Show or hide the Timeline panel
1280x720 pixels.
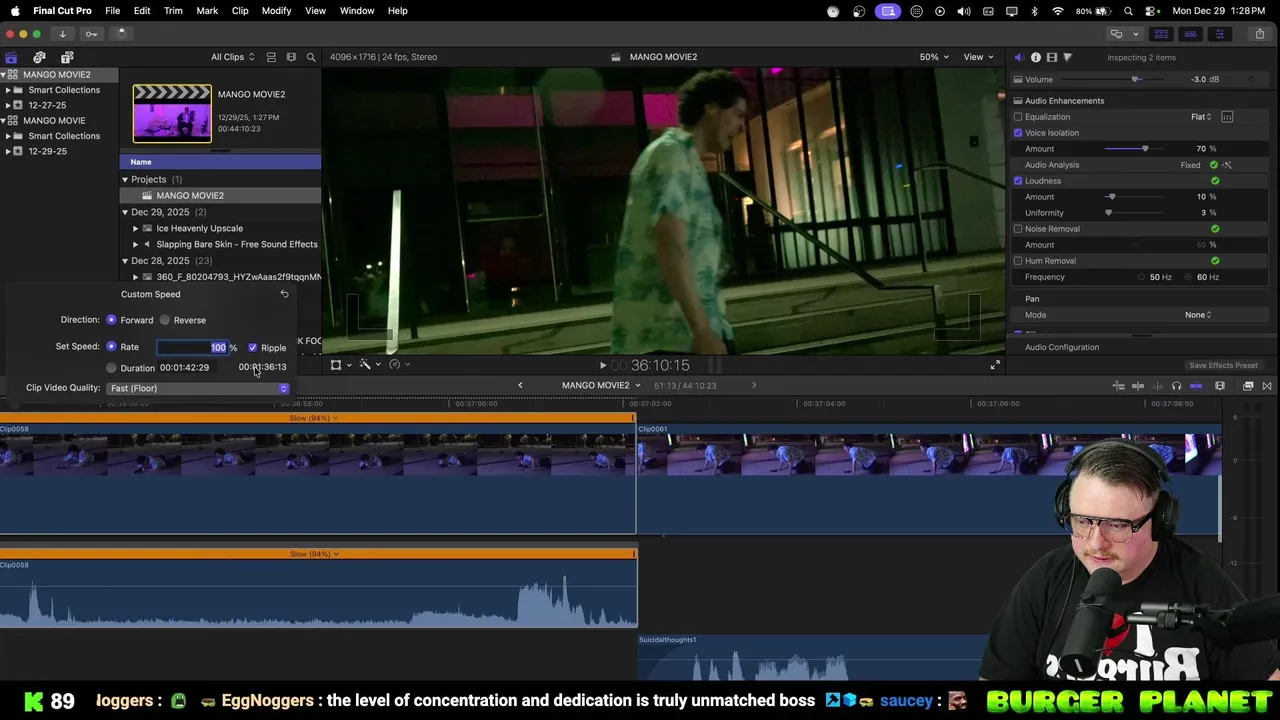coord(1190,34)
